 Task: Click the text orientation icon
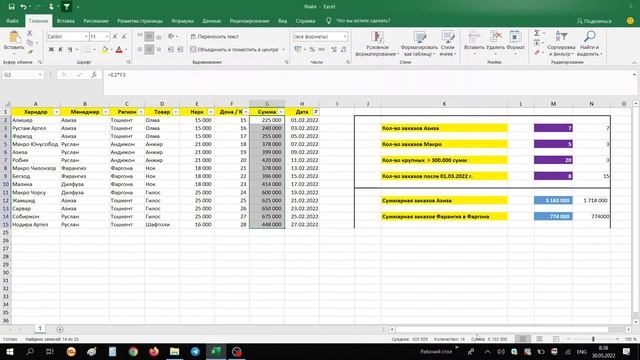(171, 36)
